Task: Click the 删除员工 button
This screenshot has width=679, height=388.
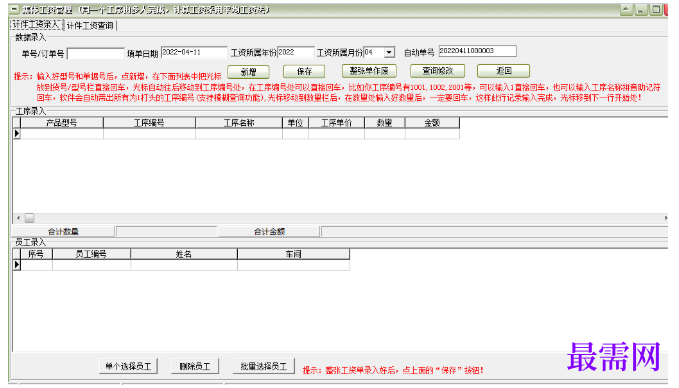Action: [x=195, y=366]
